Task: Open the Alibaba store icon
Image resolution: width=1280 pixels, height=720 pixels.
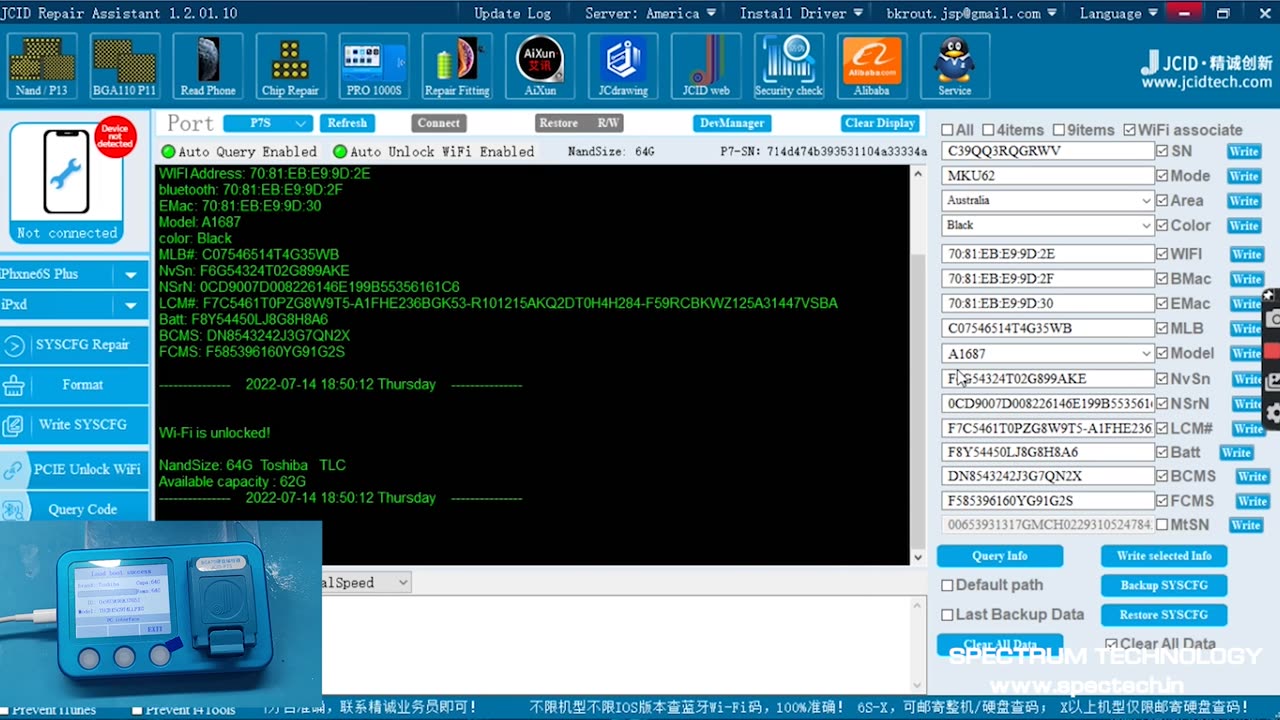Action: click(x=872, y=66)
